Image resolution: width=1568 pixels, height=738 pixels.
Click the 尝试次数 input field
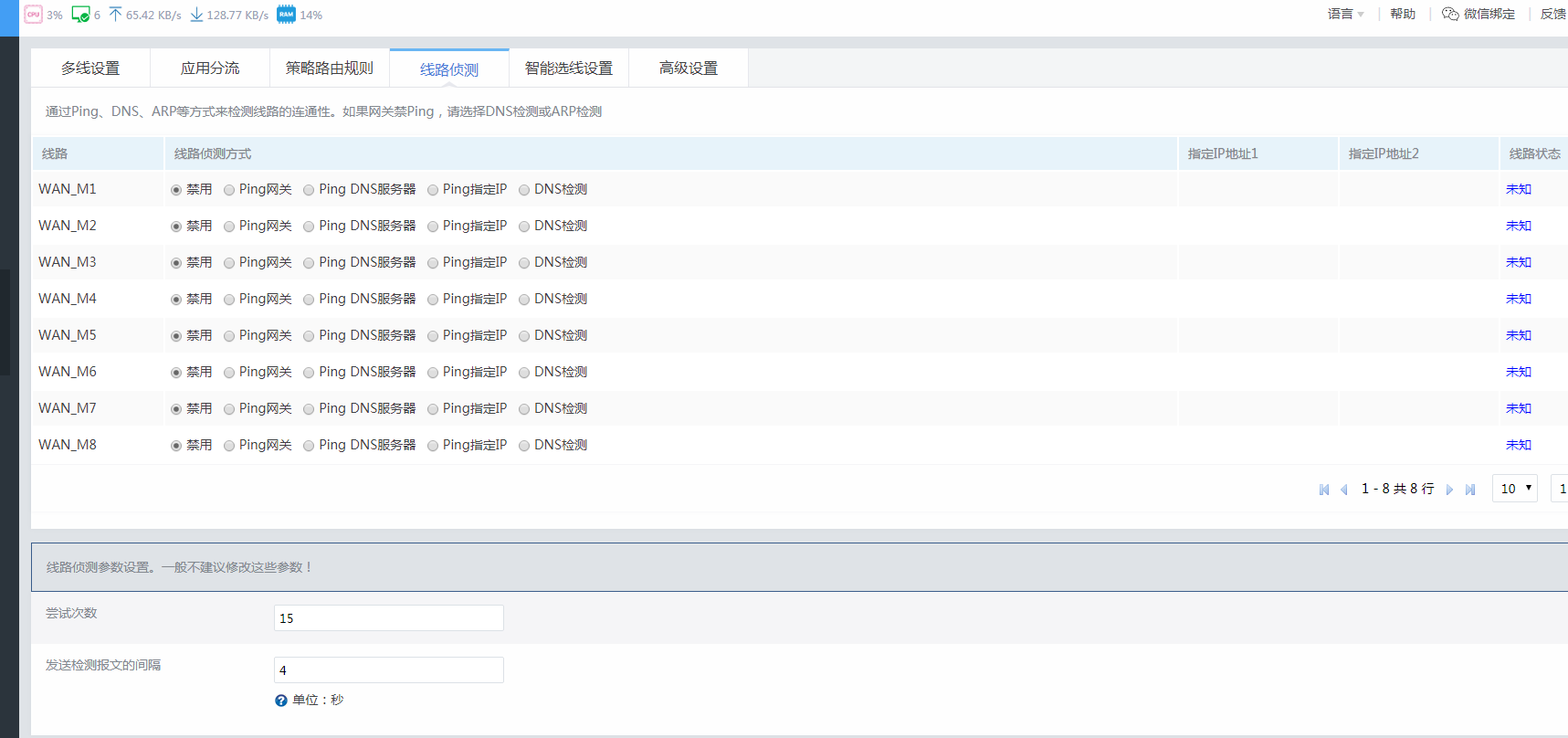(389, 618)
